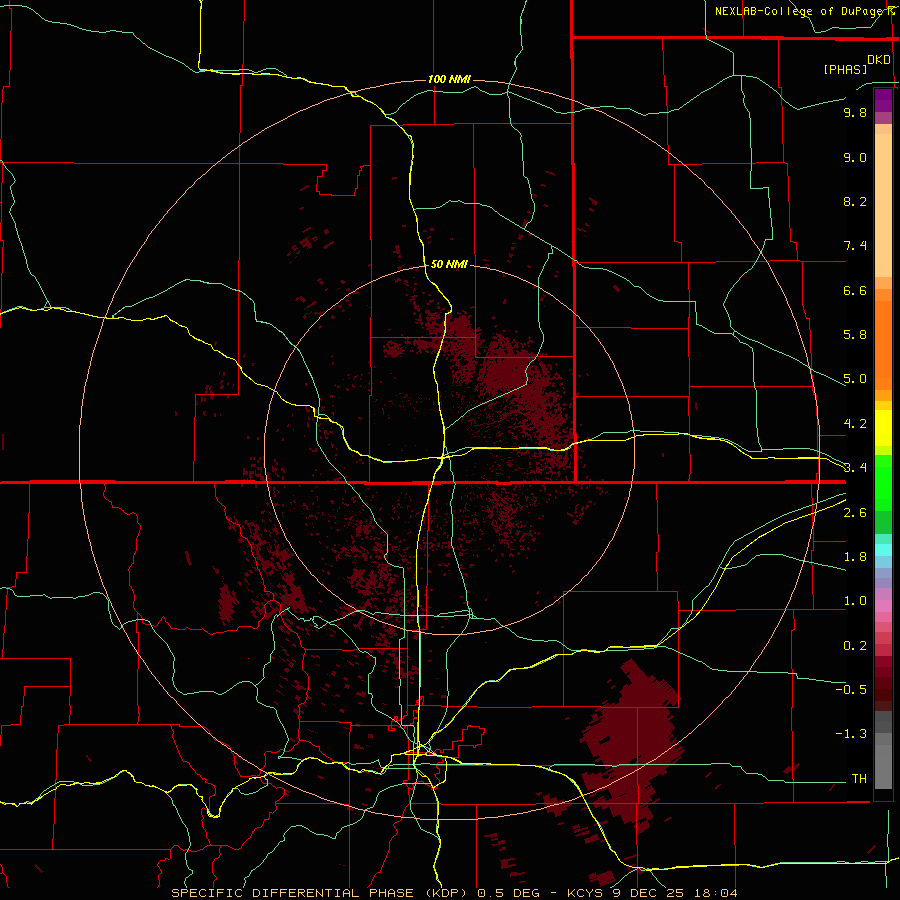Screen dimensions: 900x900
Task: Click the 9.8 color scale value
Action: (855, 112)
